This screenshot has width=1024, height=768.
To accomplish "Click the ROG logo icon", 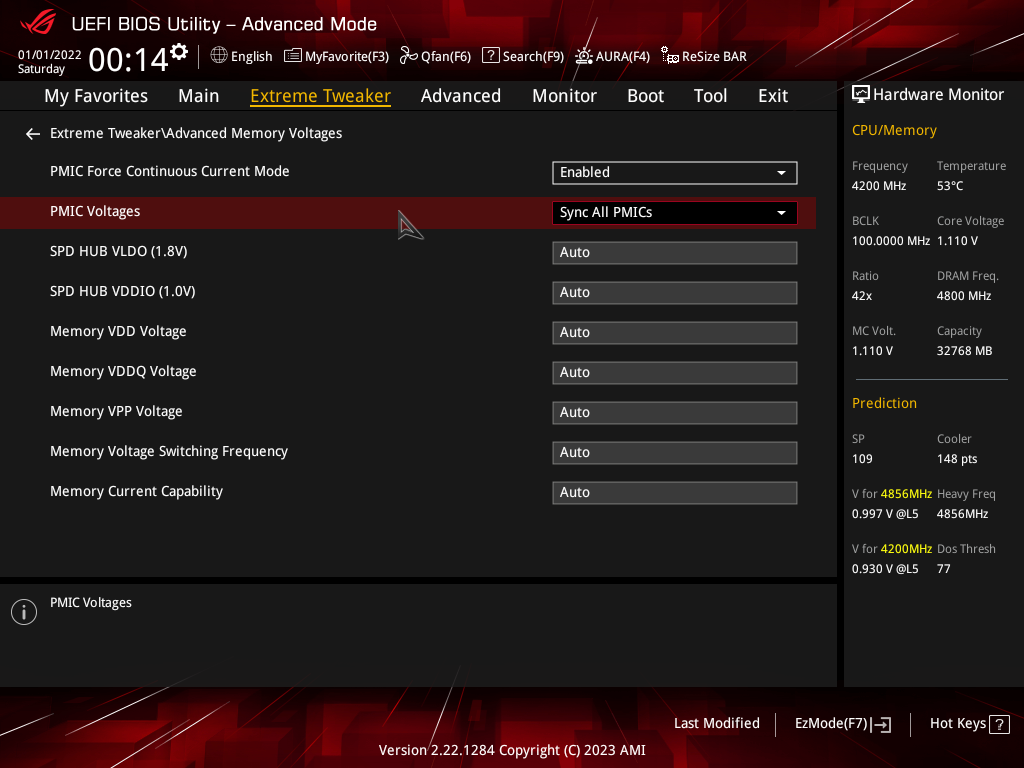I will click(38, 24).
